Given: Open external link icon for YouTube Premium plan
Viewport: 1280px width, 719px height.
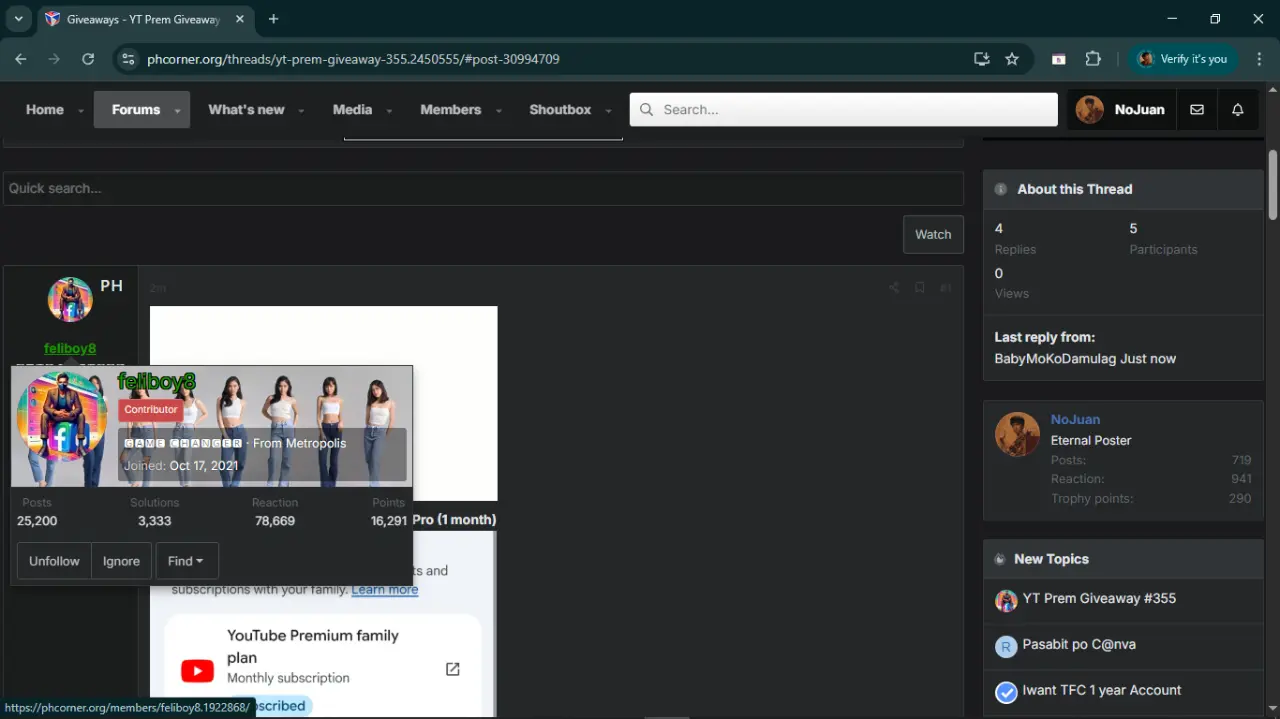Looking at the screenshot, I should (x=452, y=669).
